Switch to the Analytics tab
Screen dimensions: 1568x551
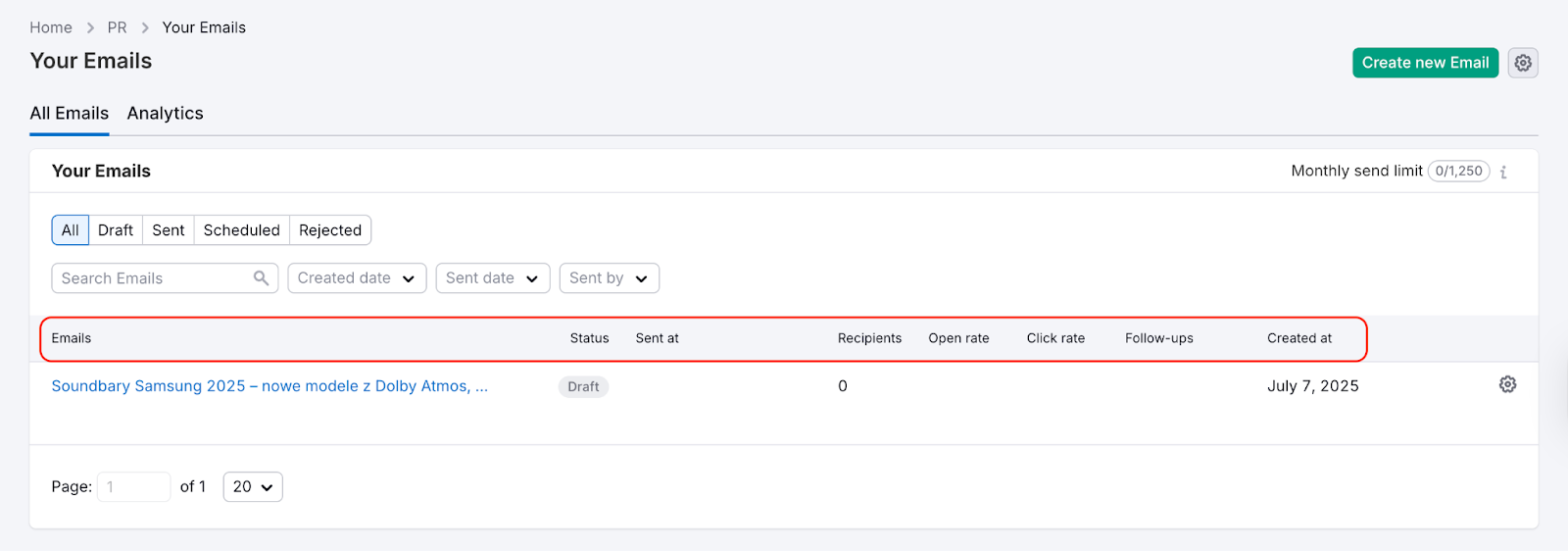click(x=165, y=114)
